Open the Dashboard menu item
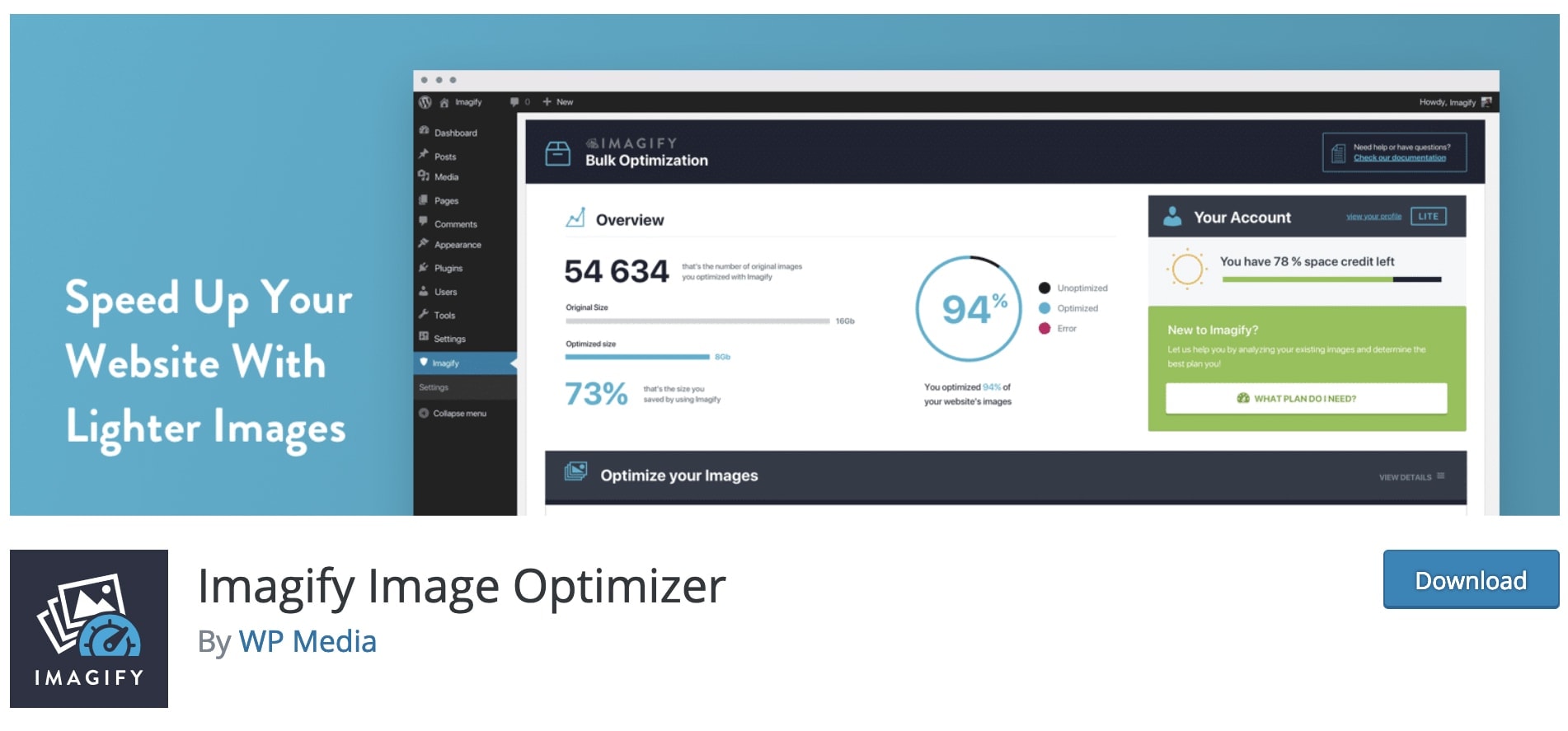This screenshot has height=731, width=1568. tap(455, 133)
